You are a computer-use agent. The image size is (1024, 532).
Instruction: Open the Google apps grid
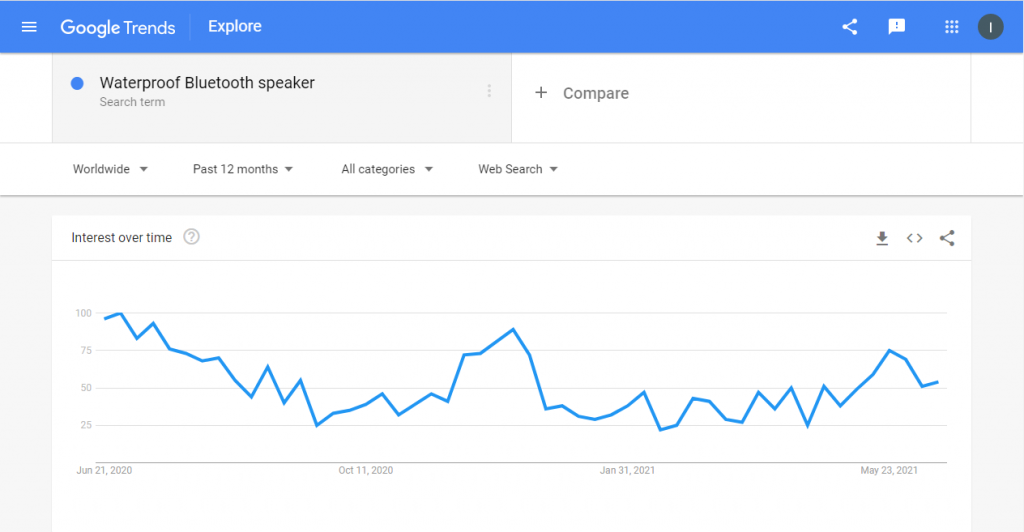(952, 27)
